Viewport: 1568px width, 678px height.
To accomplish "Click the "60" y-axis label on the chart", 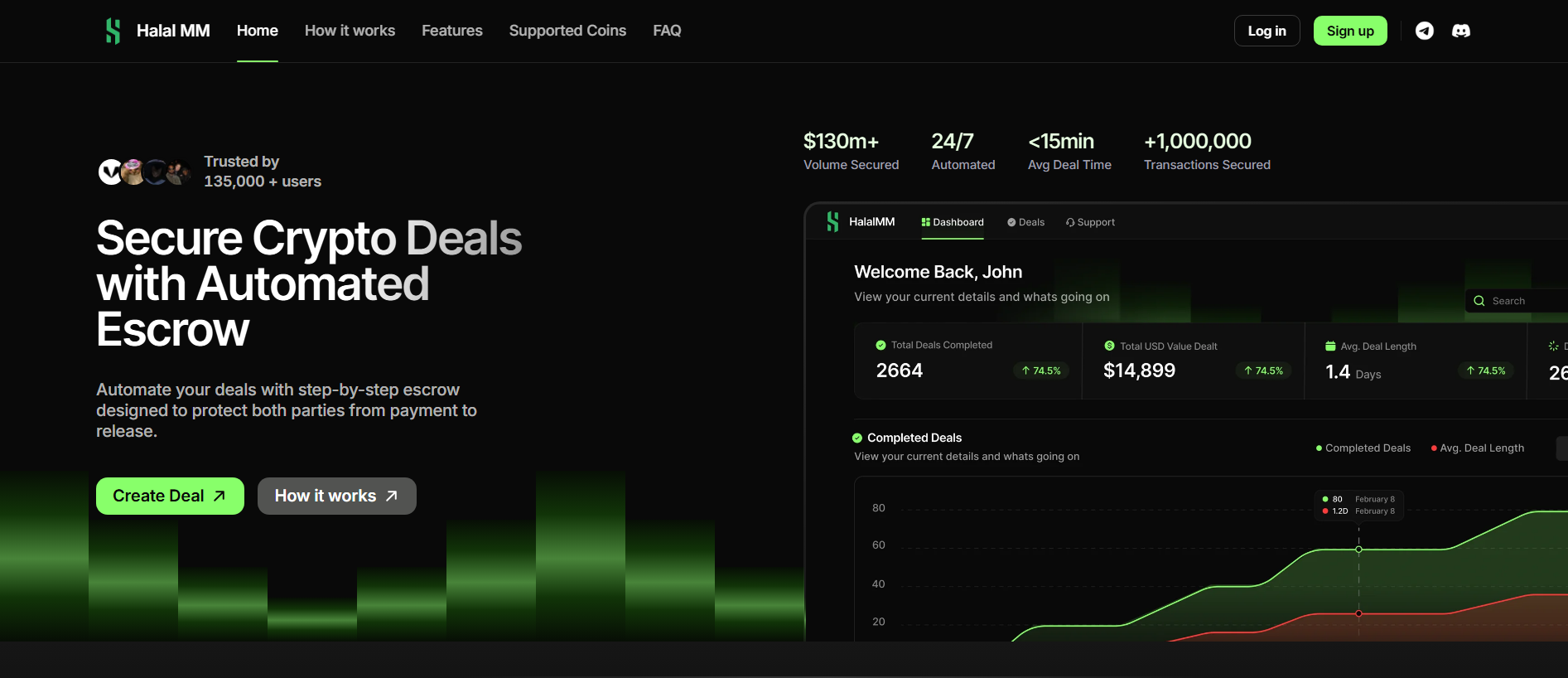I will coord(879,545).
